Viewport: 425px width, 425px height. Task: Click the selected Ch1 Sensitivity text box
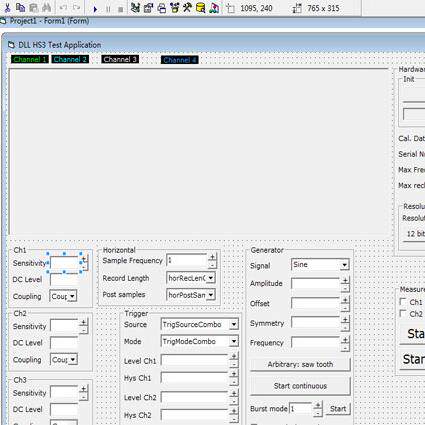pos(65,263)
